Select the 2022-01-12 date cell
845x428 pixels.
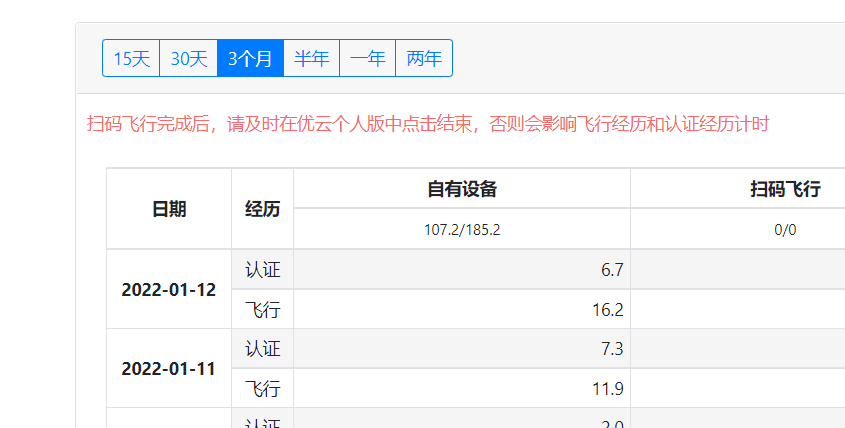169,290
